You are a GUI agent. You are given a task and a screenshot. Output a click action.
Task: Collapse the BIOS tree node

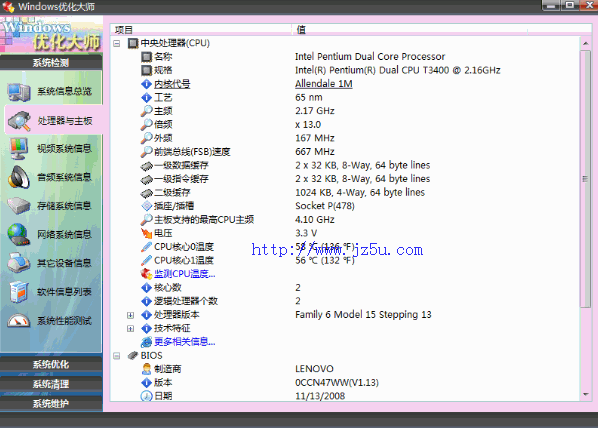[x=117, y=356]
